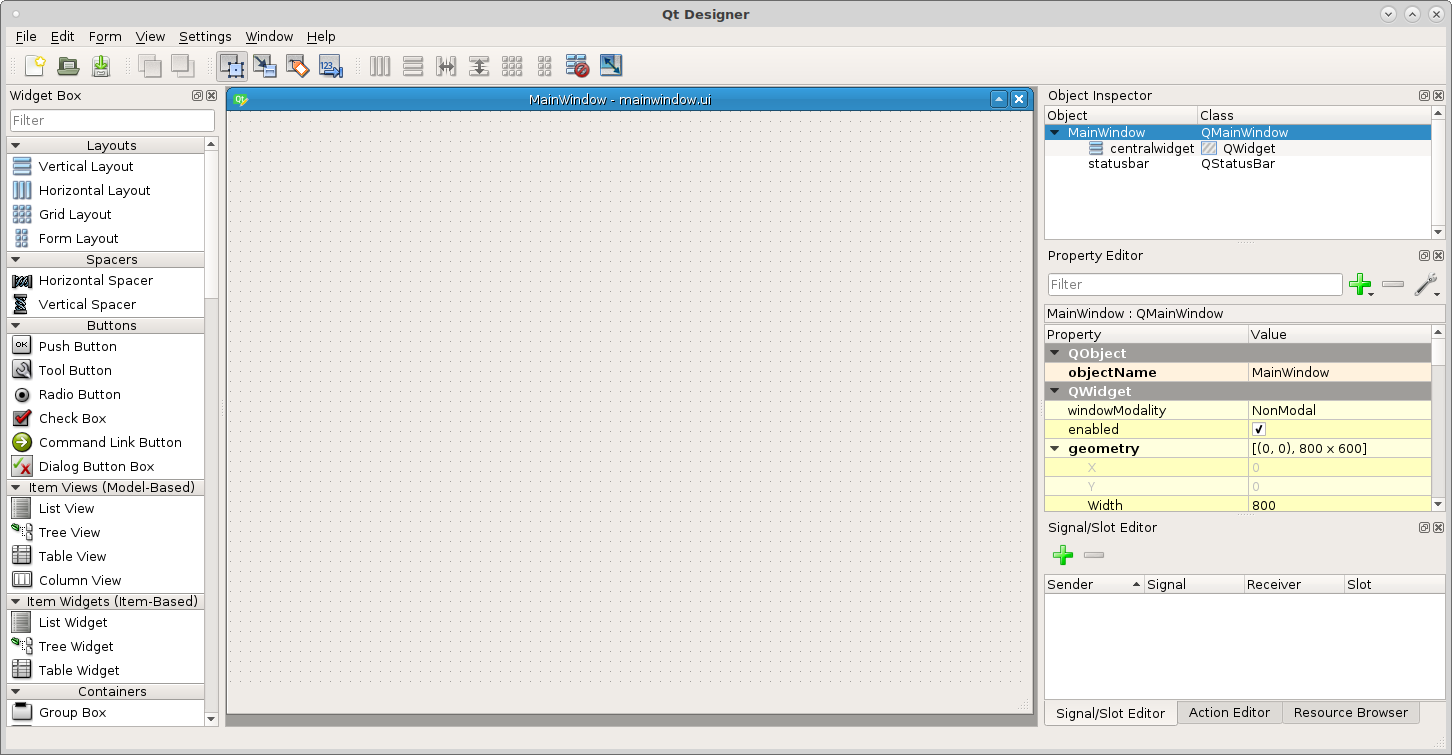Open the Form menu
This screenshot has width=1452, height=755.
(105, 36)
